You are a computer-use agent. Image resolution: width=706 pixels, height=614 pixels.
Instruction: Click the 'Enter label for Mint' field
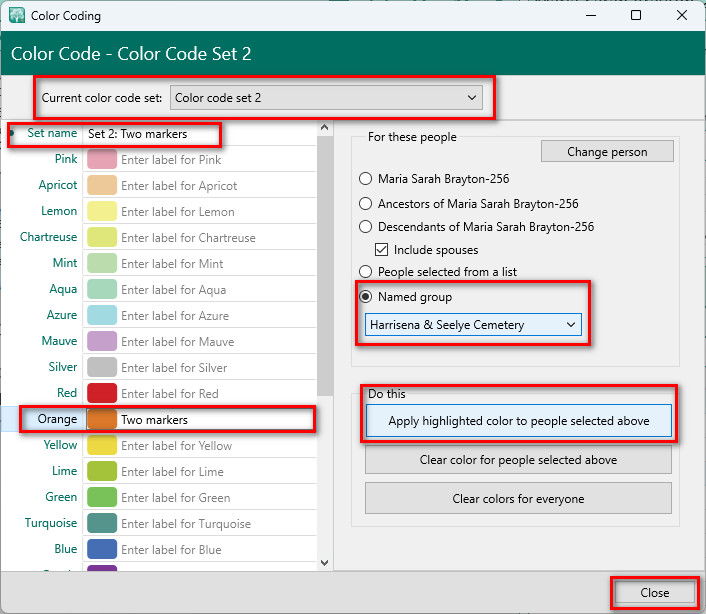pyautogui.click(x=218, y=264)
